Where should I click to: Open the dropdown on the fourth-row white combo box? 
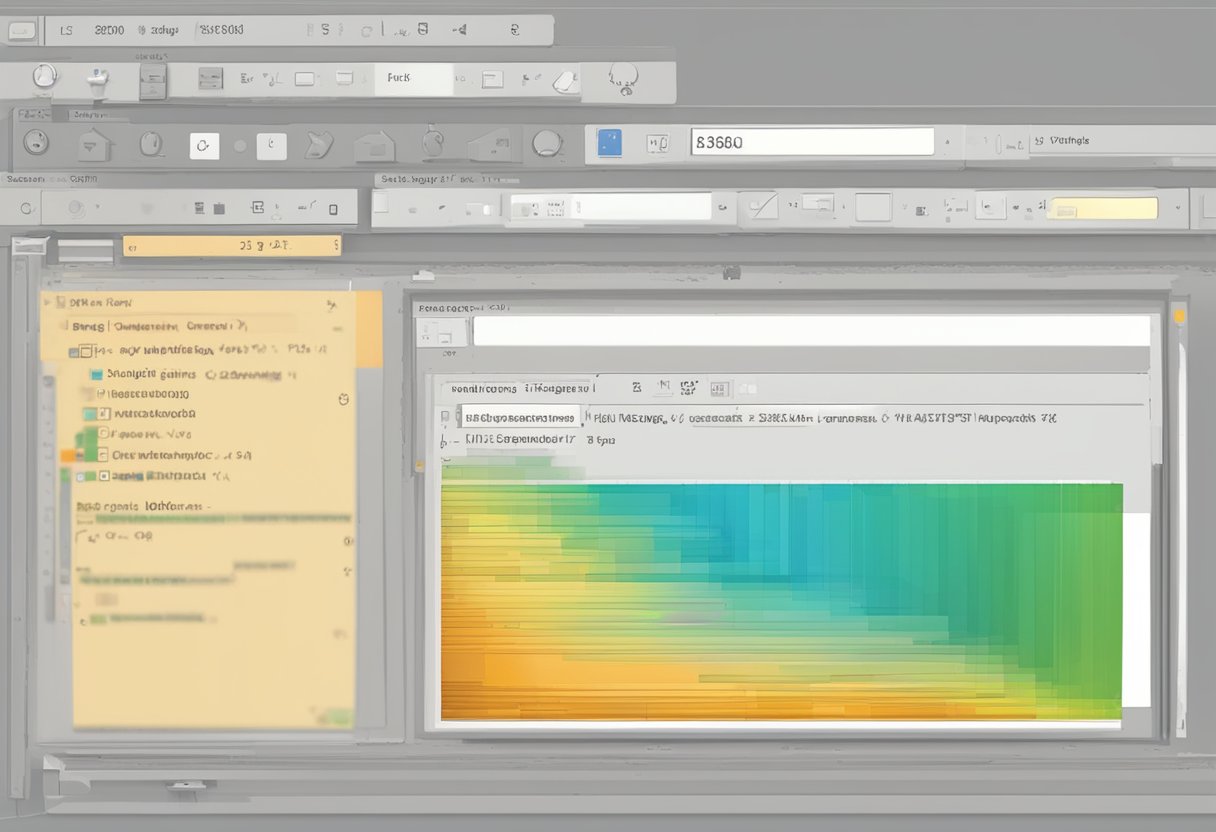pos(721,208)
